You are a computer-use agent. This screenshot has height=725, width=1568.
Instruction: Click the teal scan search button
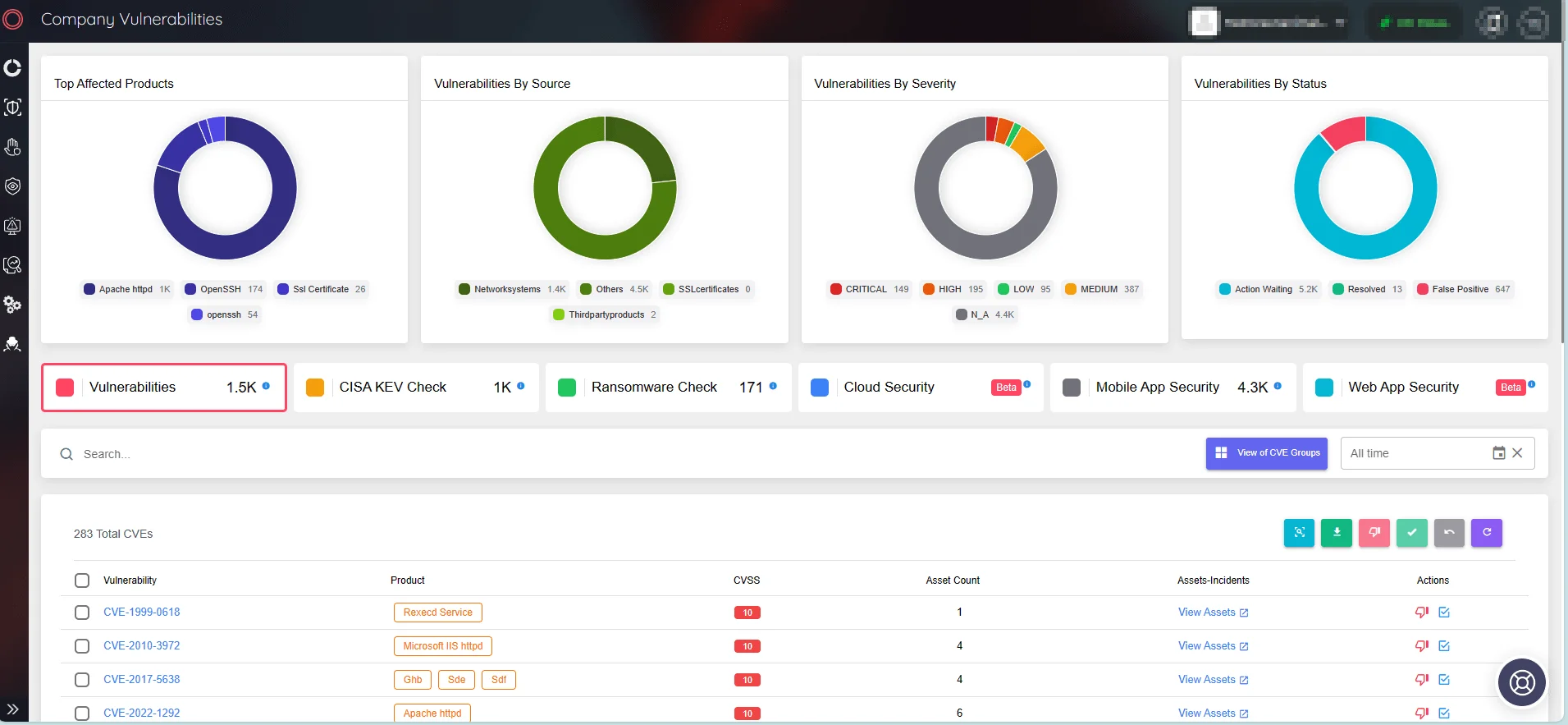1299,533
